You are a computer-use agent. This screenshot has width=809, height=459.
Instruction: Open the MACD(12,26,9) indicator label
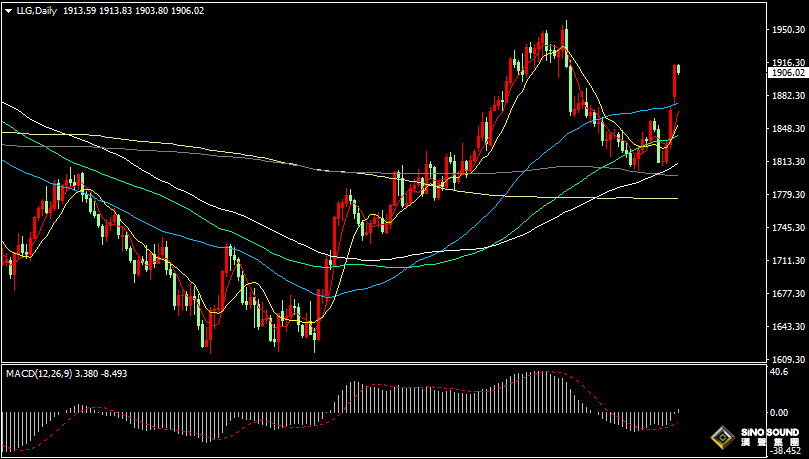(x=39, y=373)
